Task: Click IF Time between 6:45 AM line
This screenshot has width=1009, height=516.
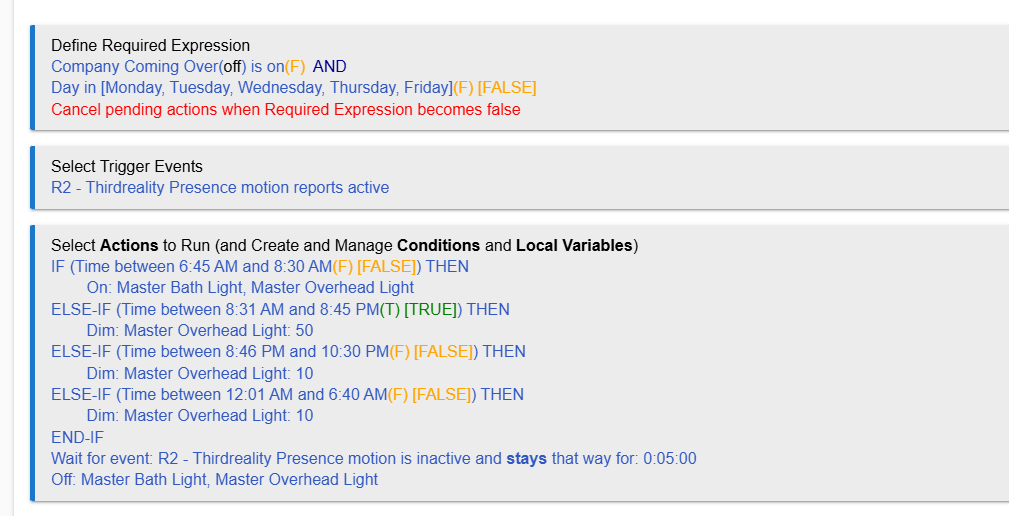Action: click(260, 267)
